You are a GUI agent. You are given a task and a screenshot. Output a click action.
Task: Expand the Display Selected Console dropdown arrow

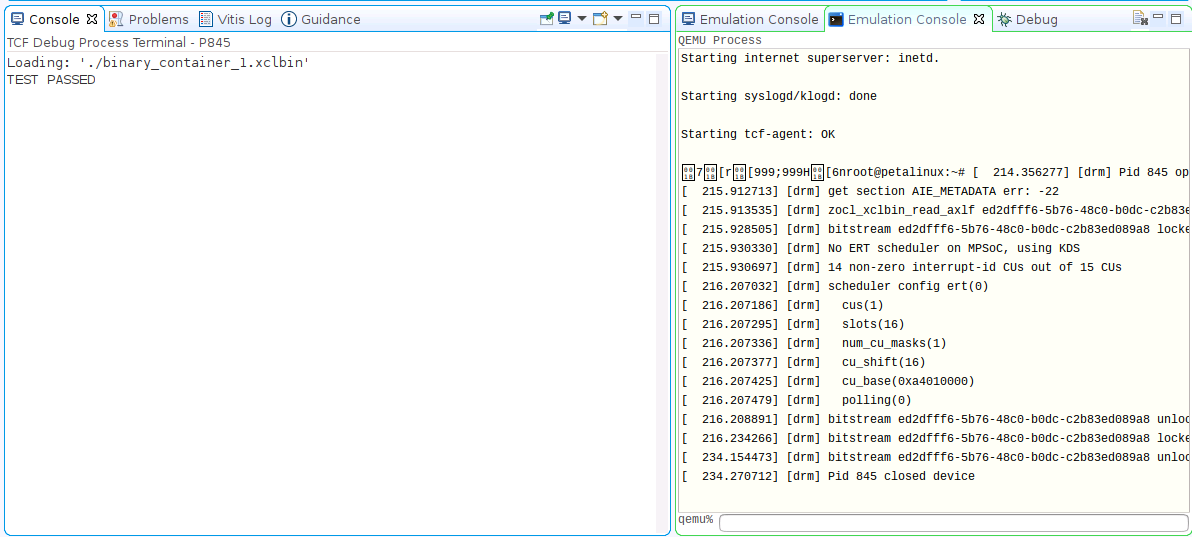pos(581,19)
